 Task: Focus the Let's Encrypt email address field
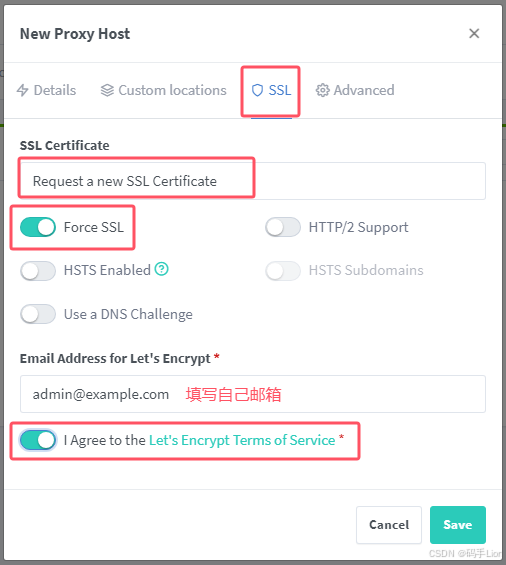pos(253,394)
